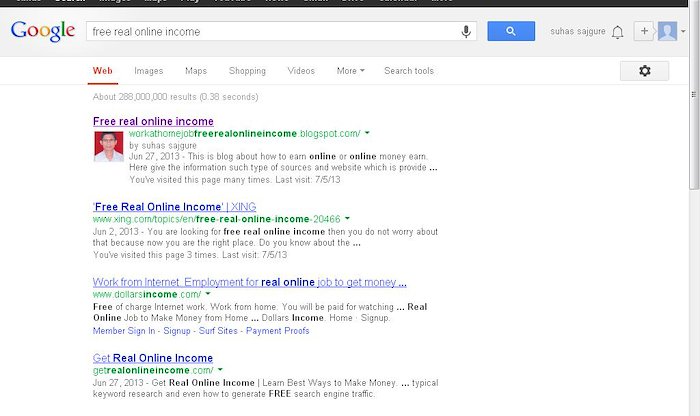The height and width of the screenshot is (416, 700).
Task: Open the Member Sign In sitelink
Action: coord(124,331)
